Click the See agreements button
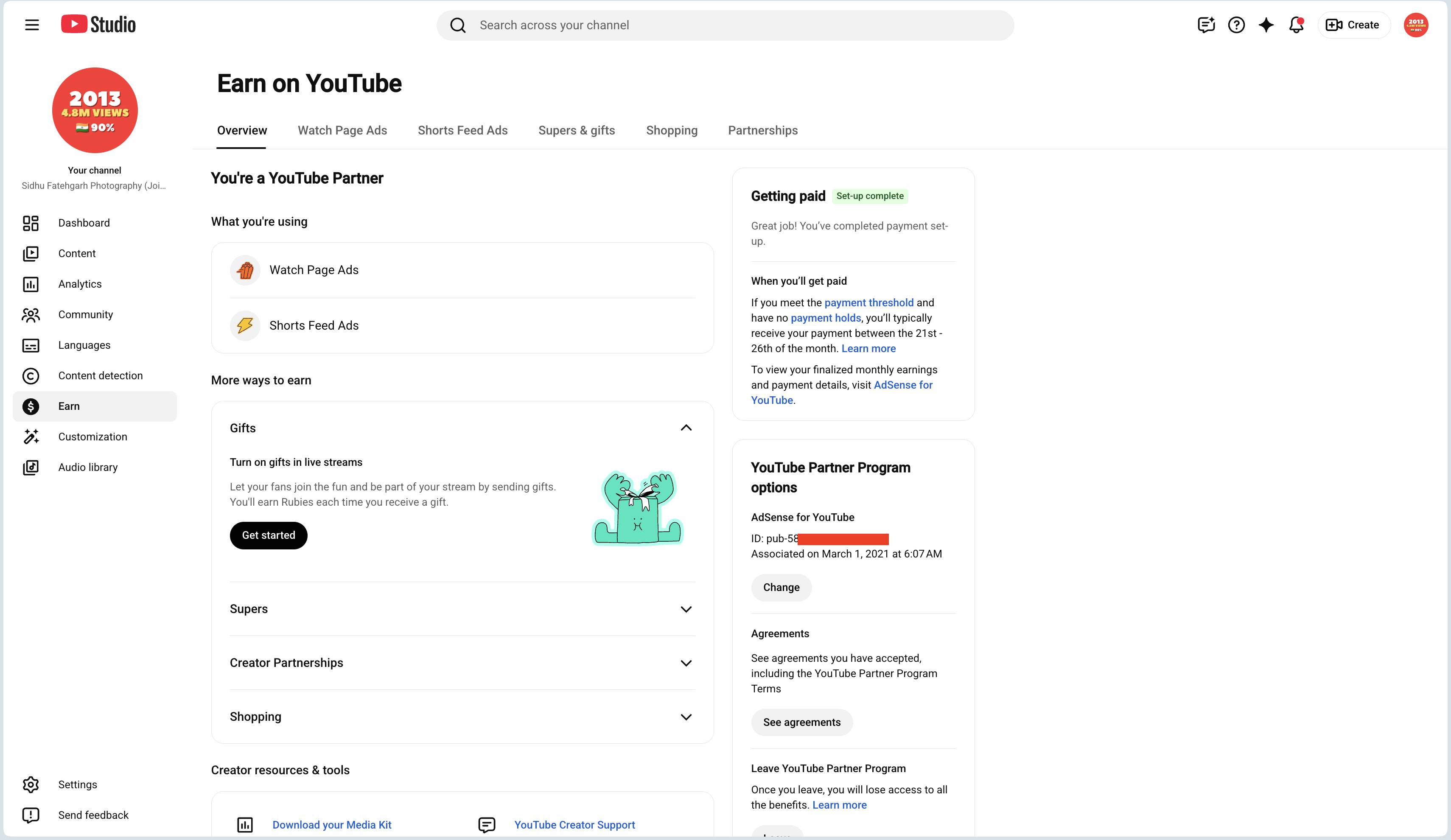Image resolution: width=1451 pixels, height=840 pixels. 801,722
